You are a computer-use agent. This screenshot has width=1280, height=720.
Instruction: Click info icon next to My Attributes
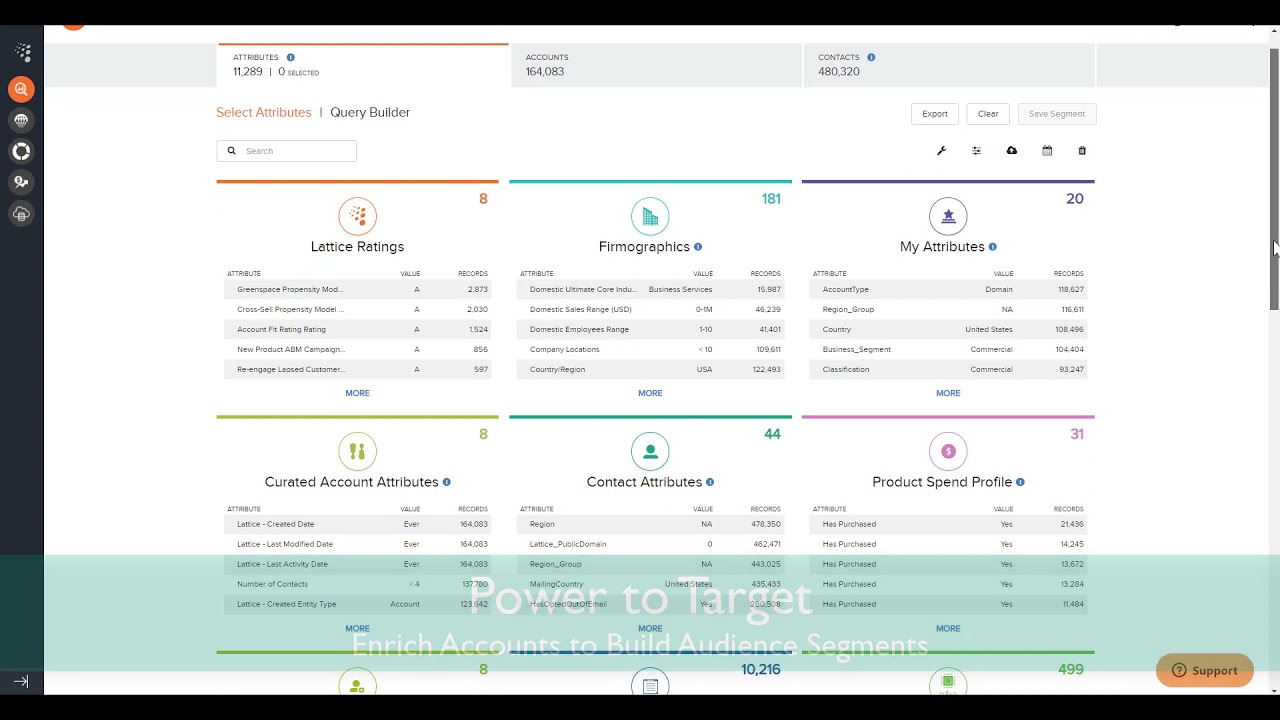993,247
